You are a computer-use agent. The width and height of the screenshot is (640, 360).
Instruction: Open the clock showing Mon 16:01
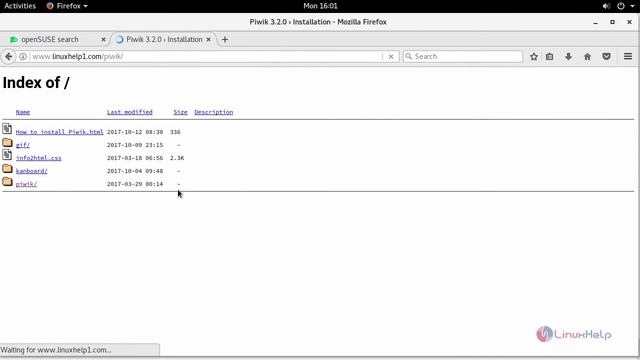point(320,6)
